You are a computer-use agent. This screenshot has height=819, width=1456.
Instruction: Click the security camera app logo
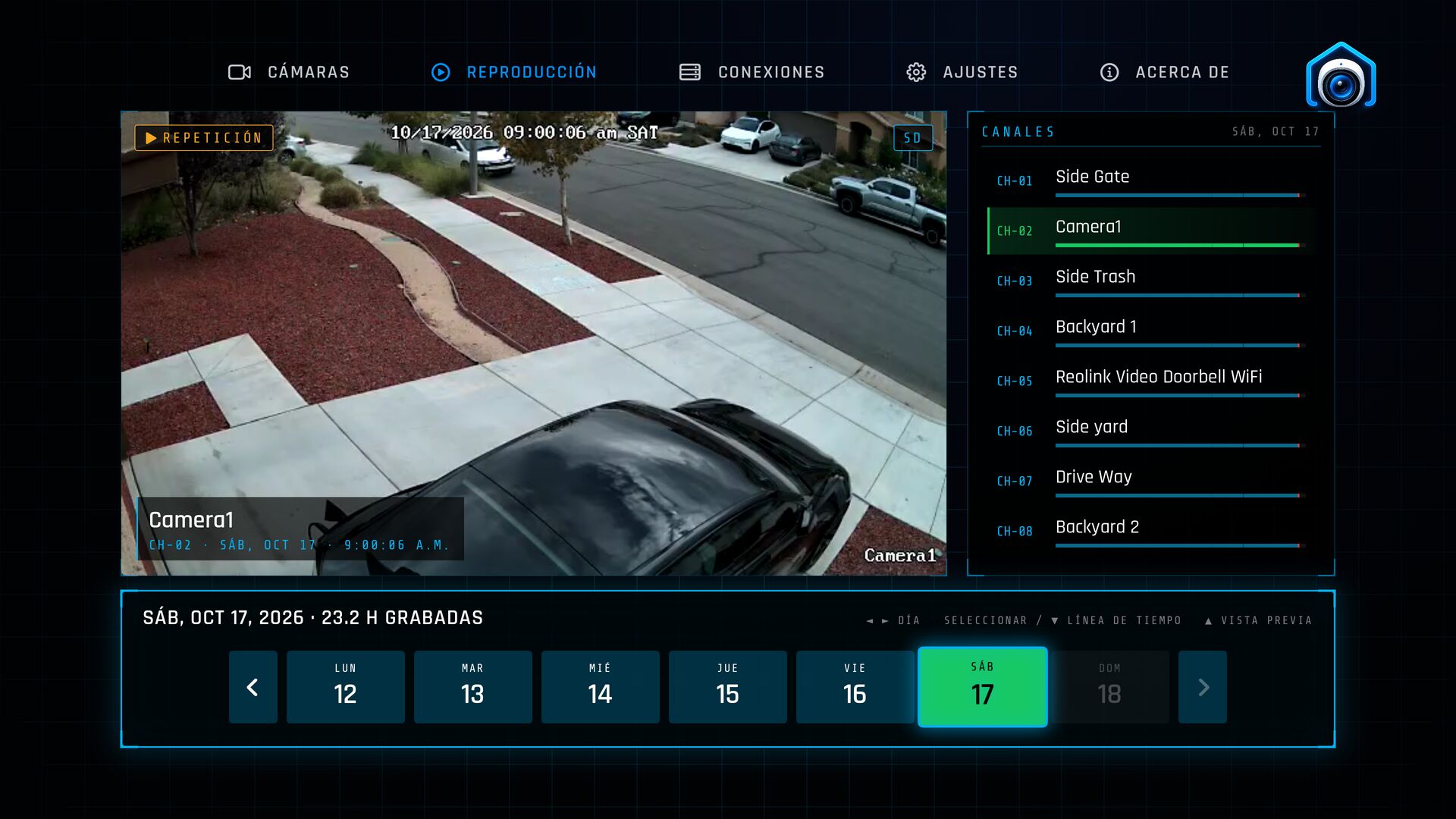point(1341,75)
